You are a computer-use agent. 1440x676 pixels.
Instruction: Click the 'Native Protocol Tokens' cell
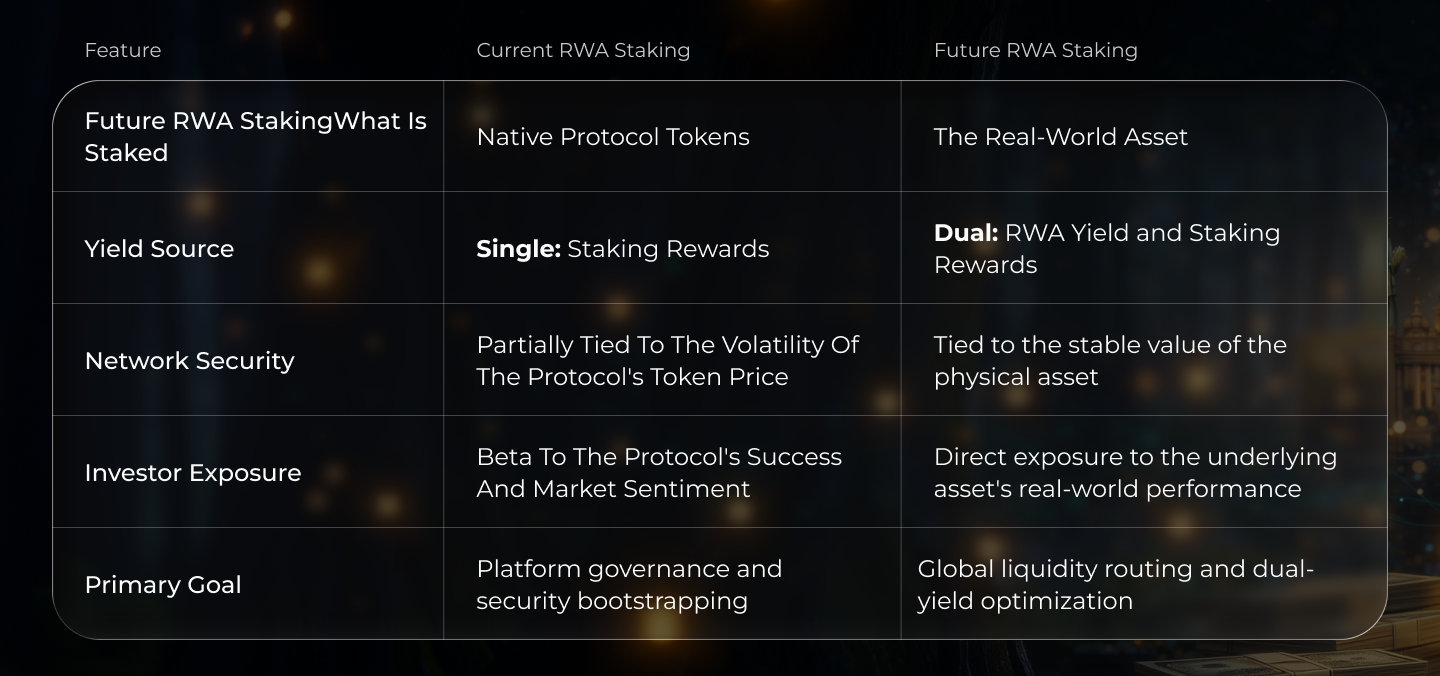tap(613, 137)
